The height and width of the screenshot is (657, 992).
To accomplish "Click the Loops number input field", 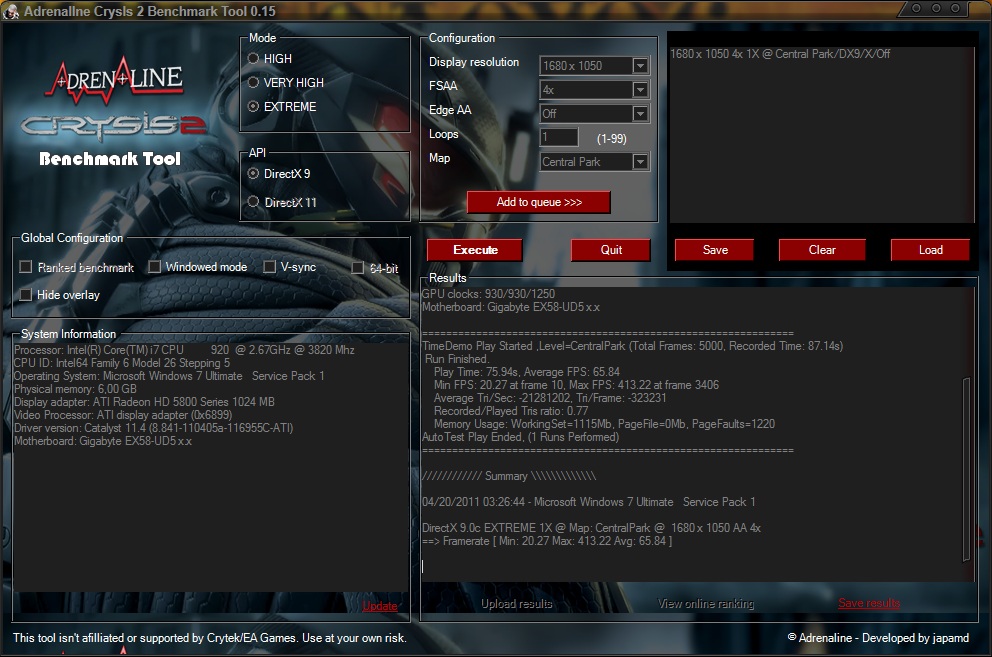I will (559, 137).
